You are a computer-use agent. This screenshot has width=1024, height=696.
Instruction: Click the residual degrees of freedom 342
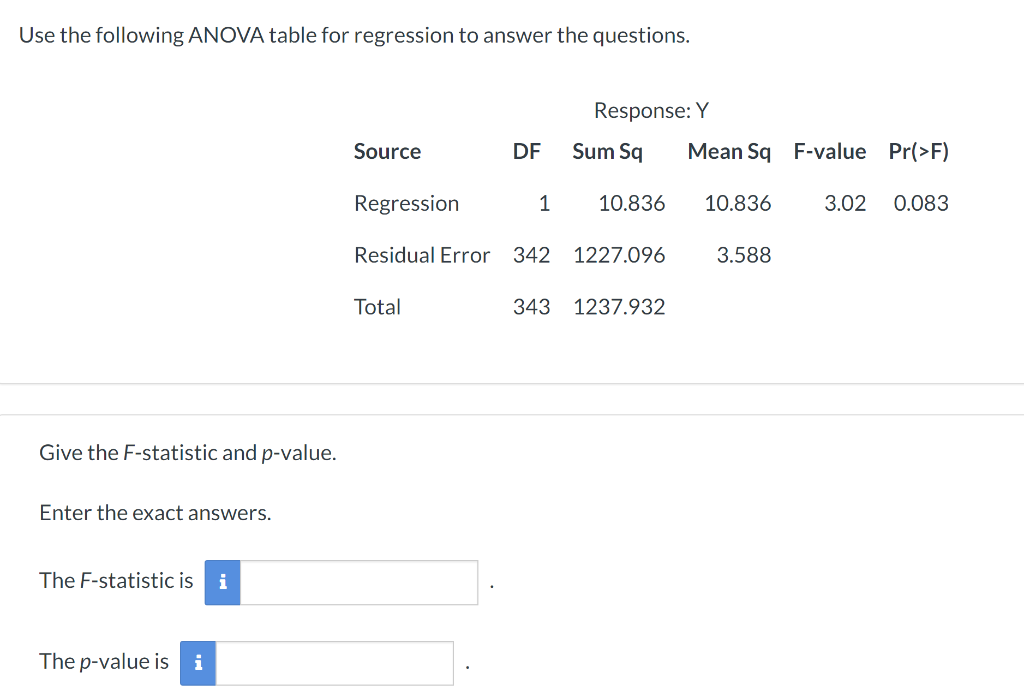532,255
